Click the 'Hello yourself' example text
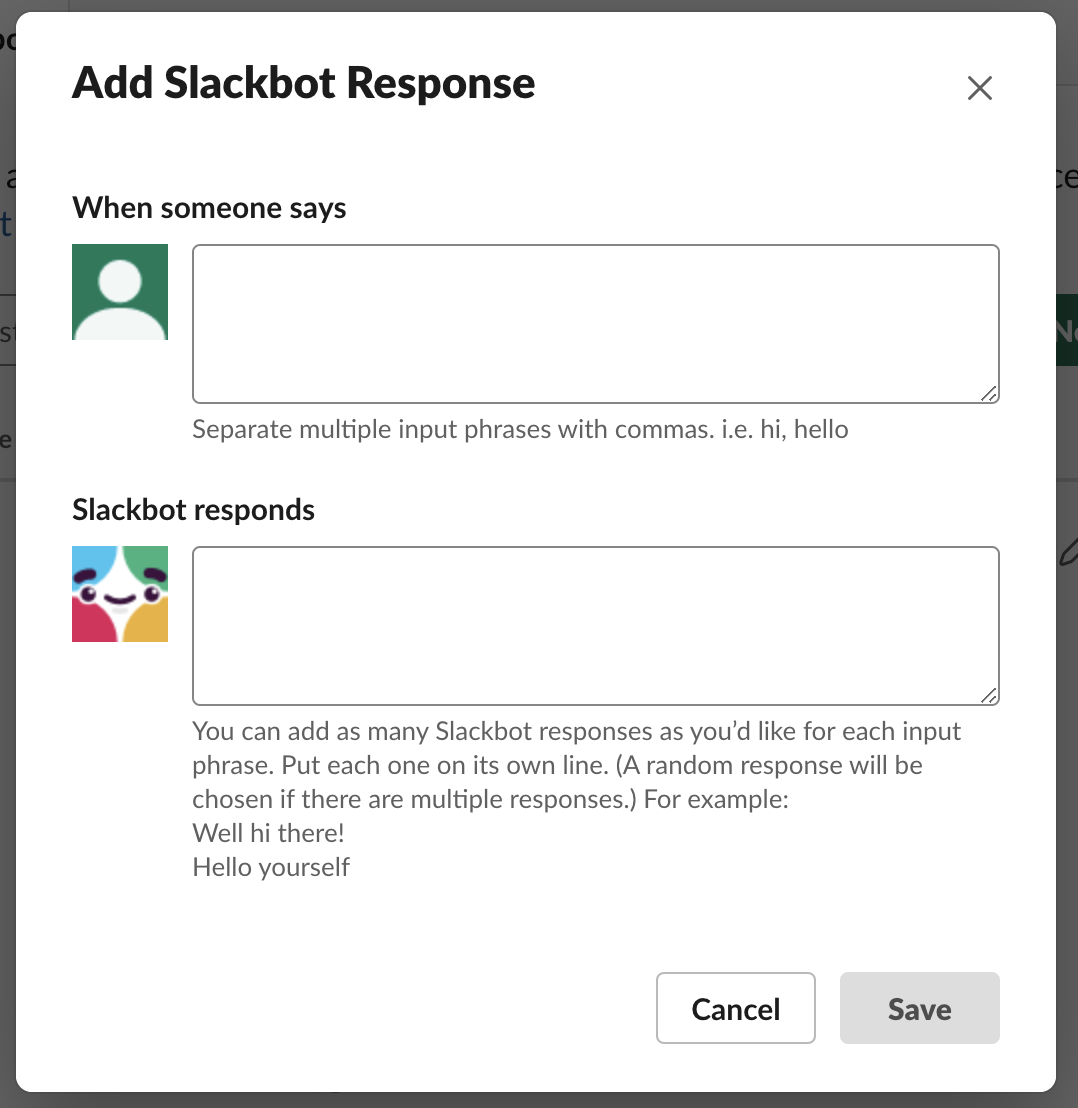This screenshot has height=1108, width=1078. coord(271,867)
